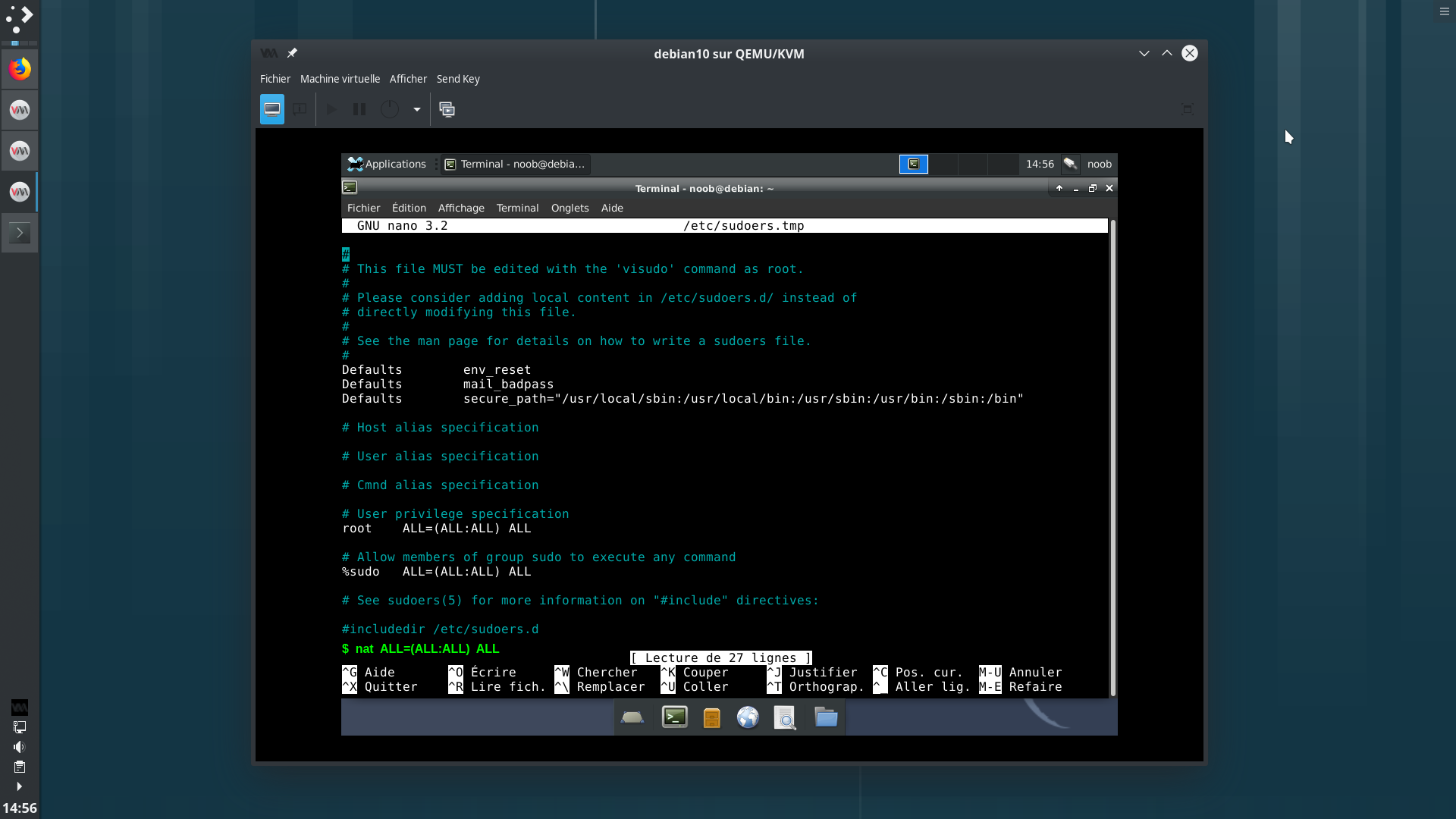Select Terminal - noob@debia... taskbar button
The image size is (1456, 819).
click(x=516, y=164)
